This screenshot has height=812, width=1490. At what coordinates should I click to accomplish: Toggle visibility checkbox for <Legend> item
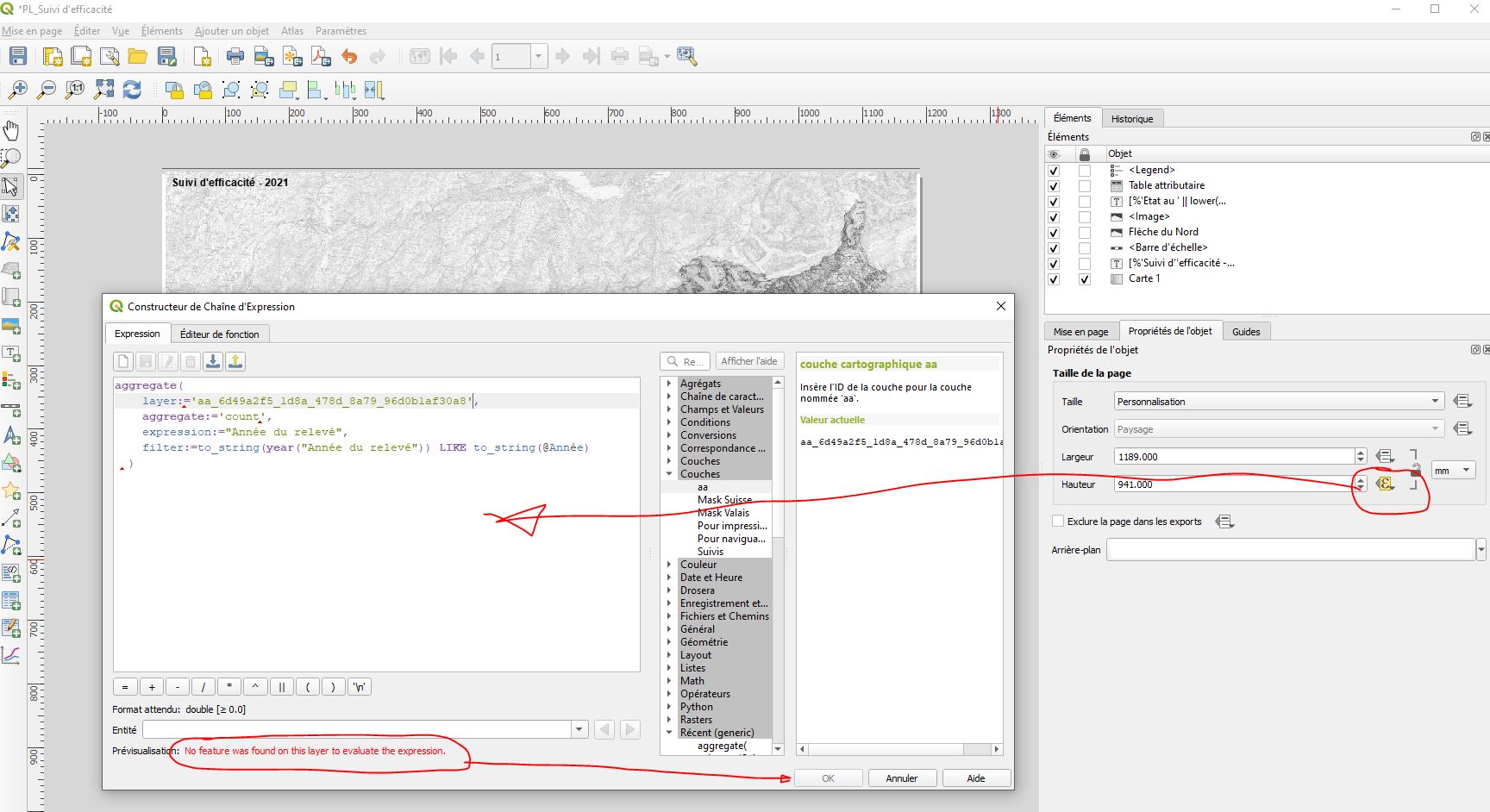(1054, 171)
